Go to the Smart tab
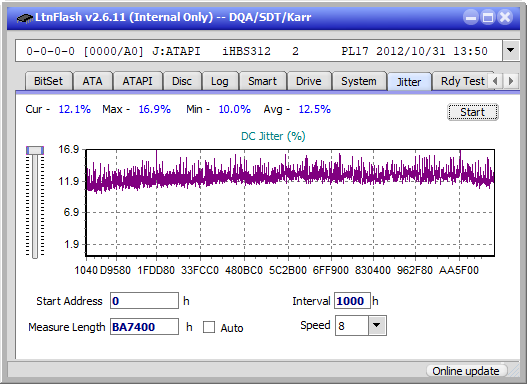527x384 pixels. point(262,81)
